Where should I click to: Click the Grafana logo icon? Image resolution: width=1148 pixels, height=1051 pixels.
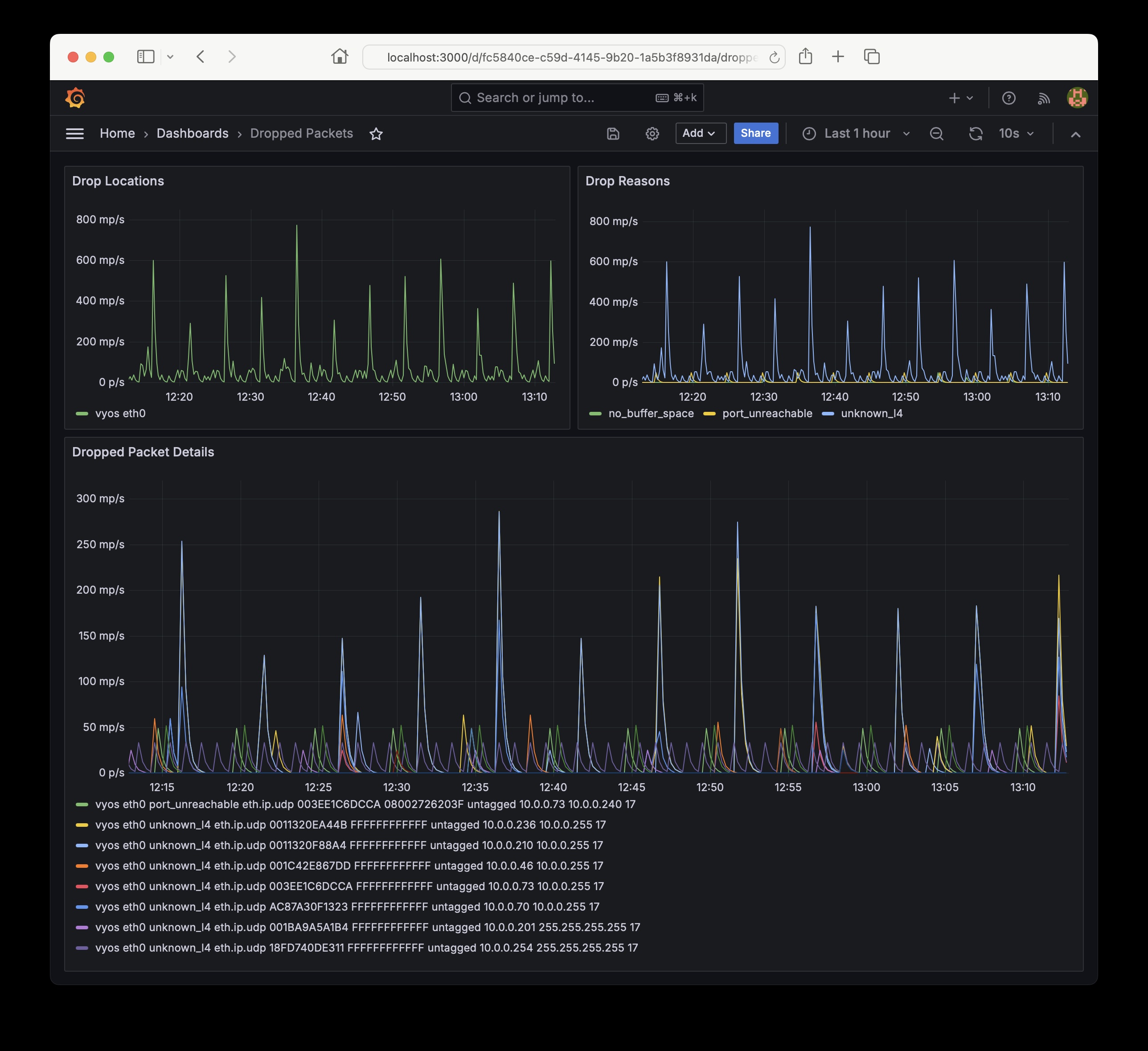pyautogui.click(x=75, y=98)
